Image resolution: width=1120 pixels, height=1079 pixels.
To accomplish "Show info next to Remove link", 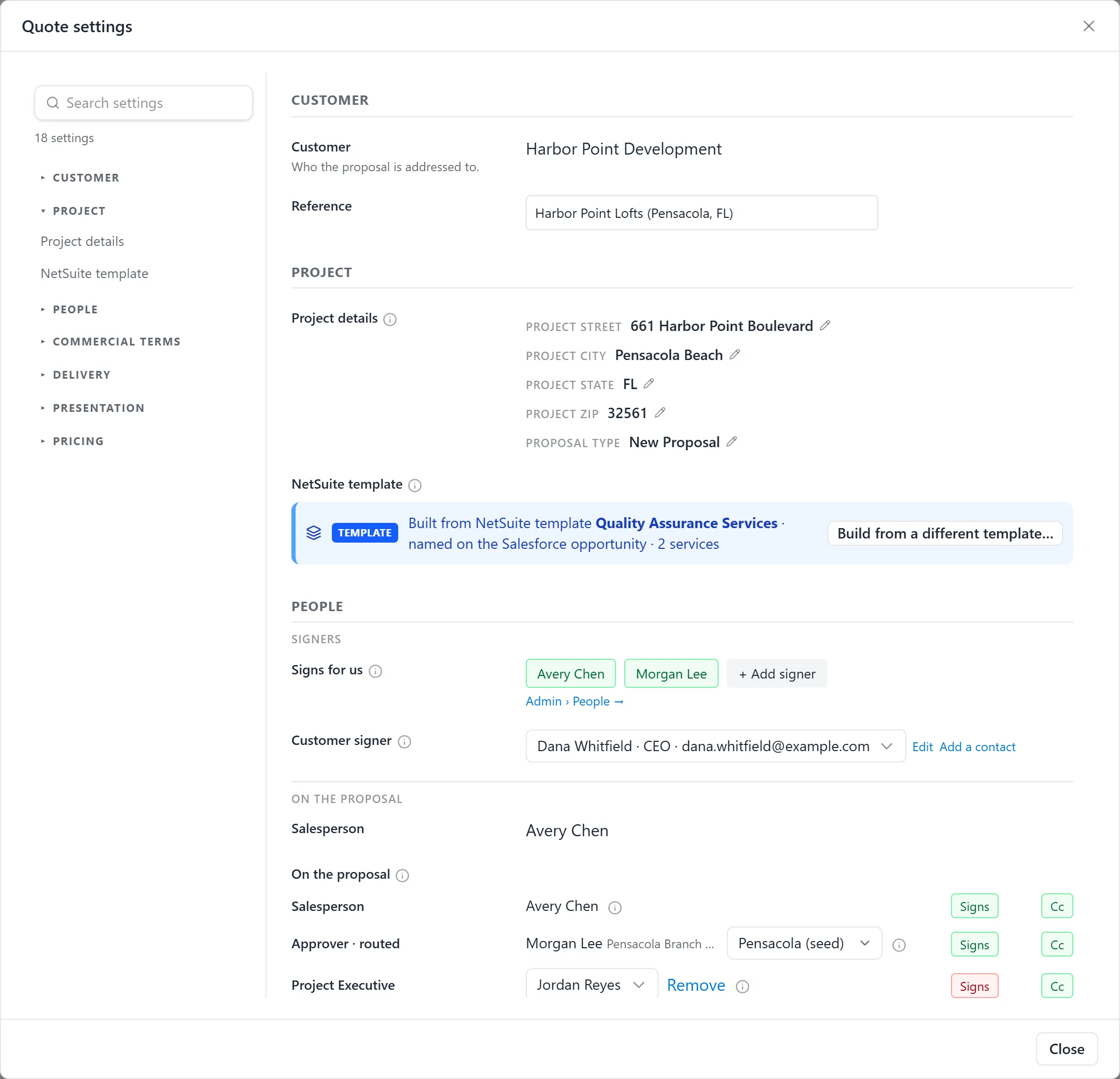I will 743,986.
